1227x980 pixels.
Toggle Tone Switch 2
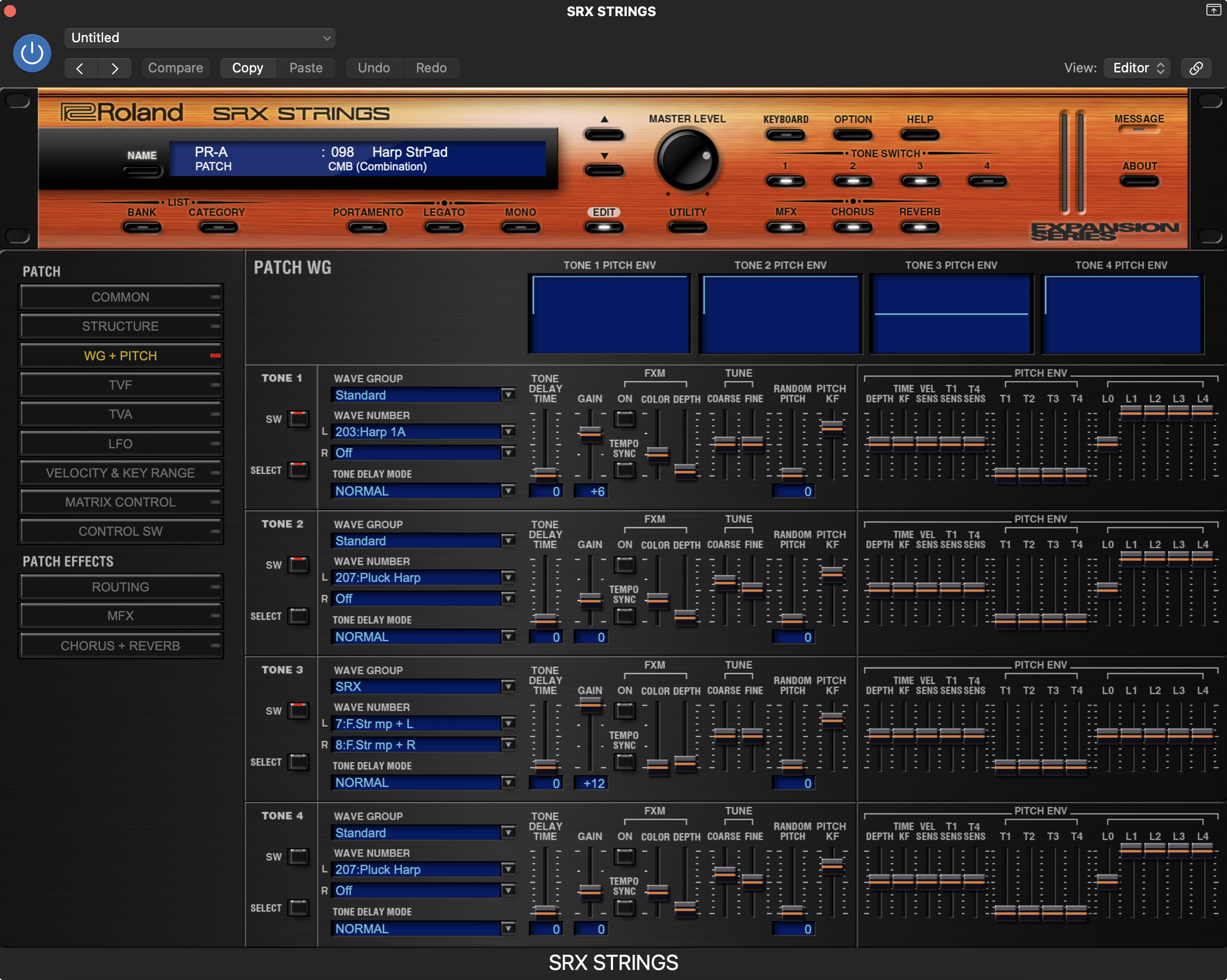pyautogui.click(x=853, y=181)
